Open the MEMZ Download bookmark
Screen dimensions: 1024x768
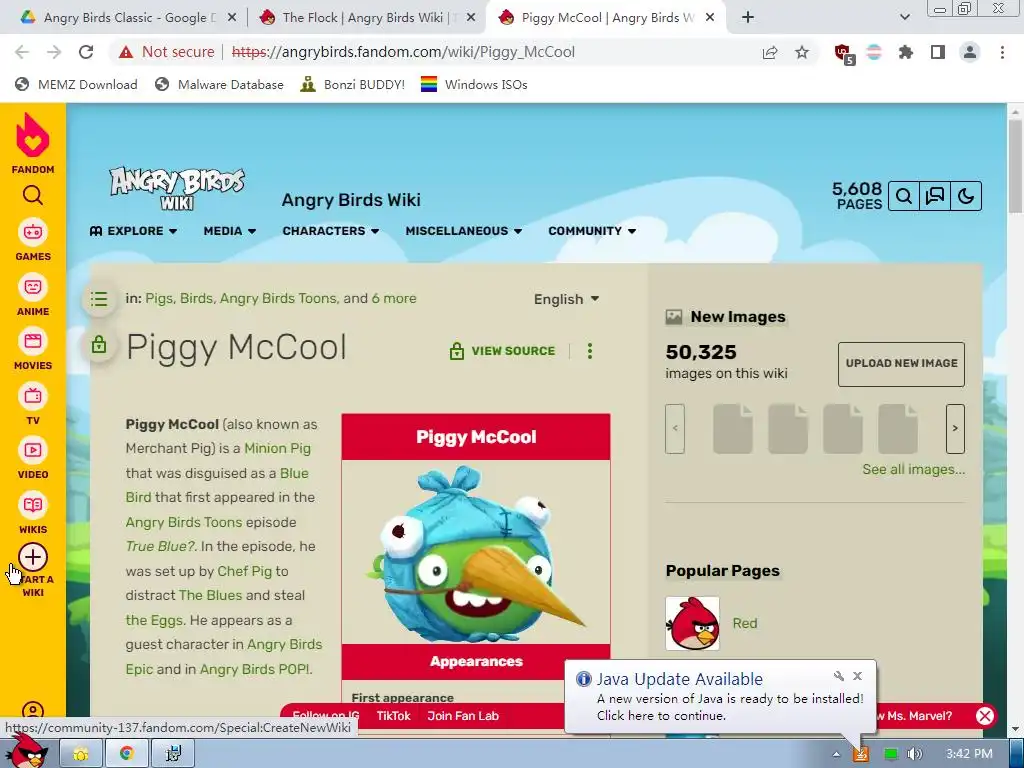pos(76,84)
